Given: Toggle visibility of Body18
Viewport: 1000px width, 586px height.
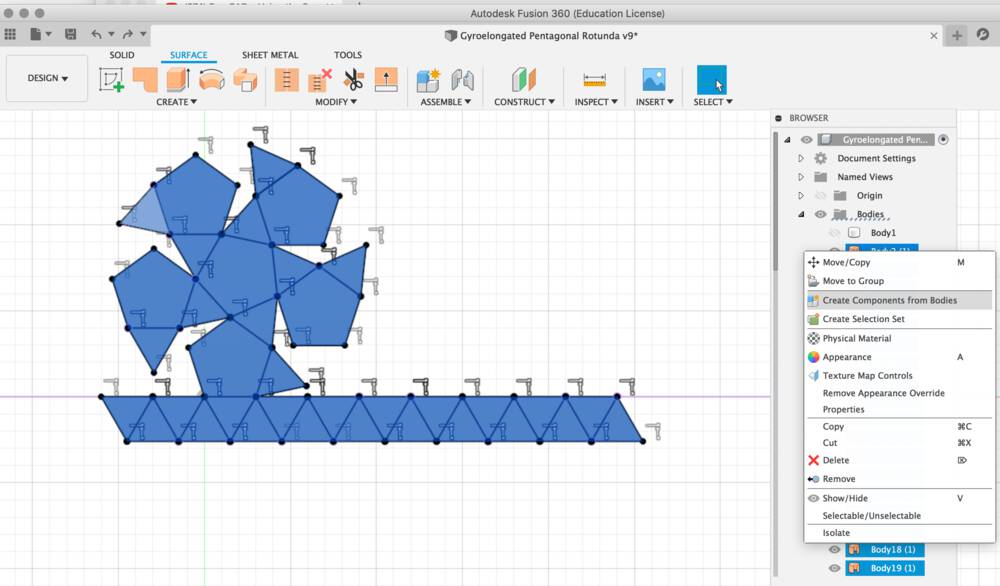Looking at the screenshot, I should click(x=835, y=549).
